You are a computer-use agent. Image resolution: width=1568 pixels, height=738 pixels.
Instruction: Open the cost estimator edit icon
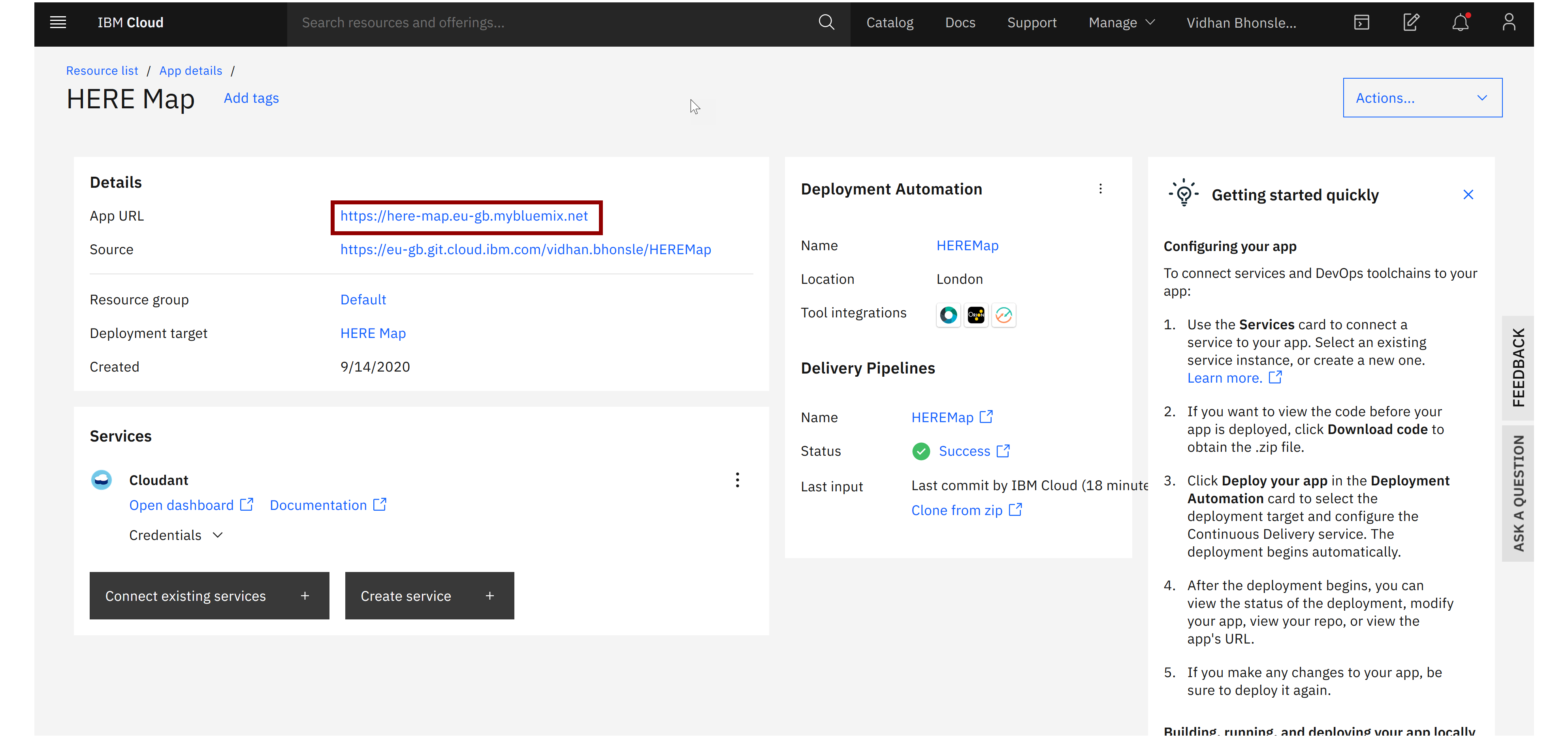click(1411, 23)
